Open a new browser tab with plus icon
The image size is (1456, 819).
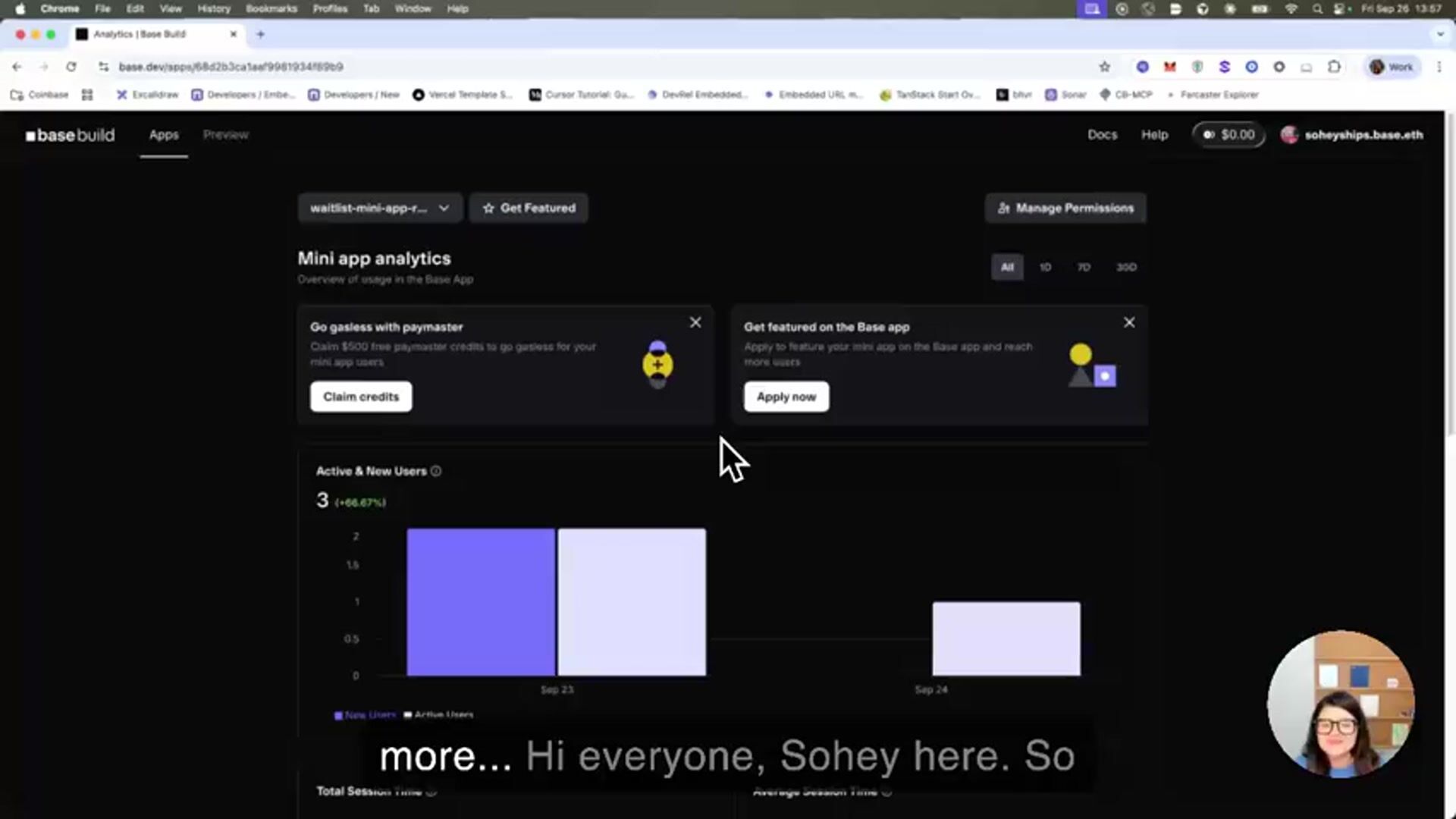[260, 34]
